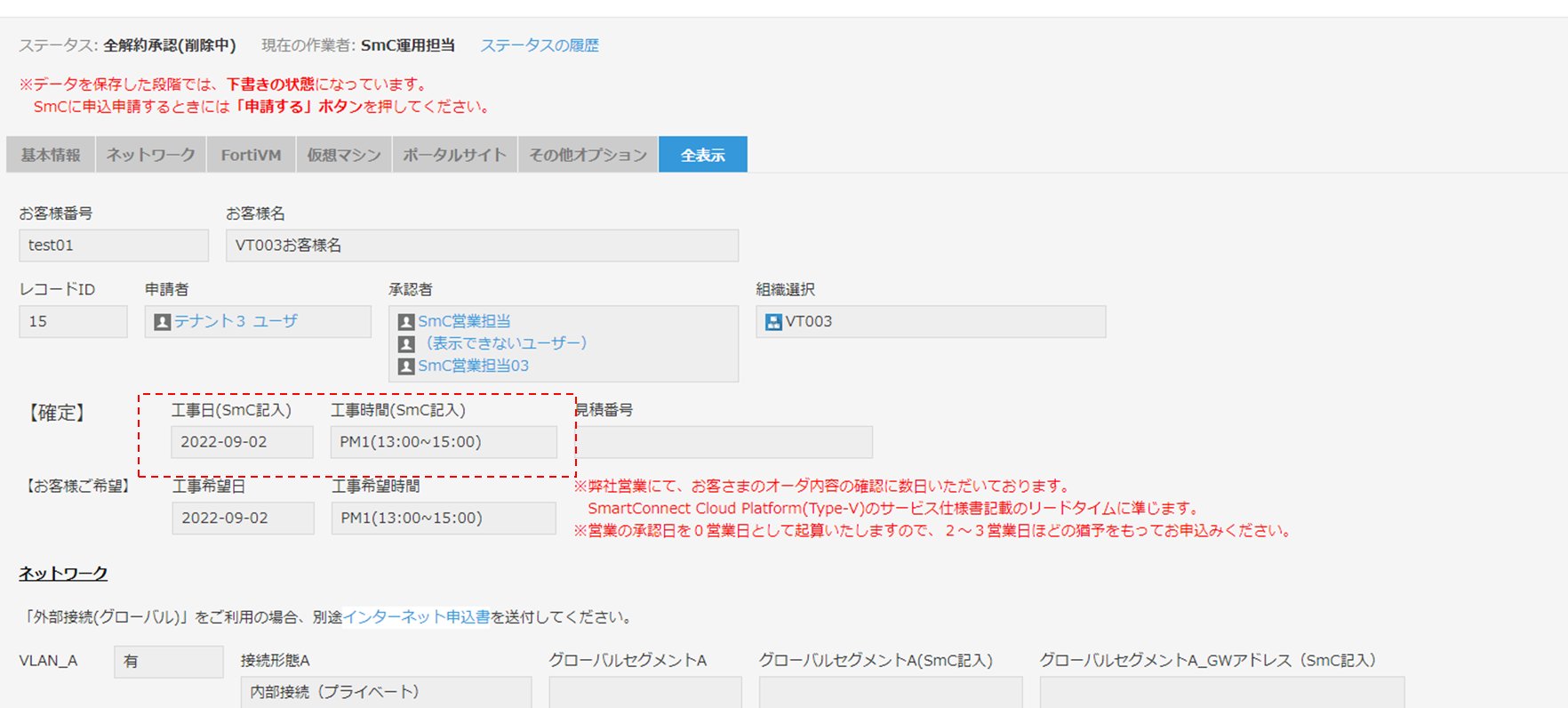Click the 工事時間(SmC記入) field
Screen dimensions: 1568x708
pos(444,442)
